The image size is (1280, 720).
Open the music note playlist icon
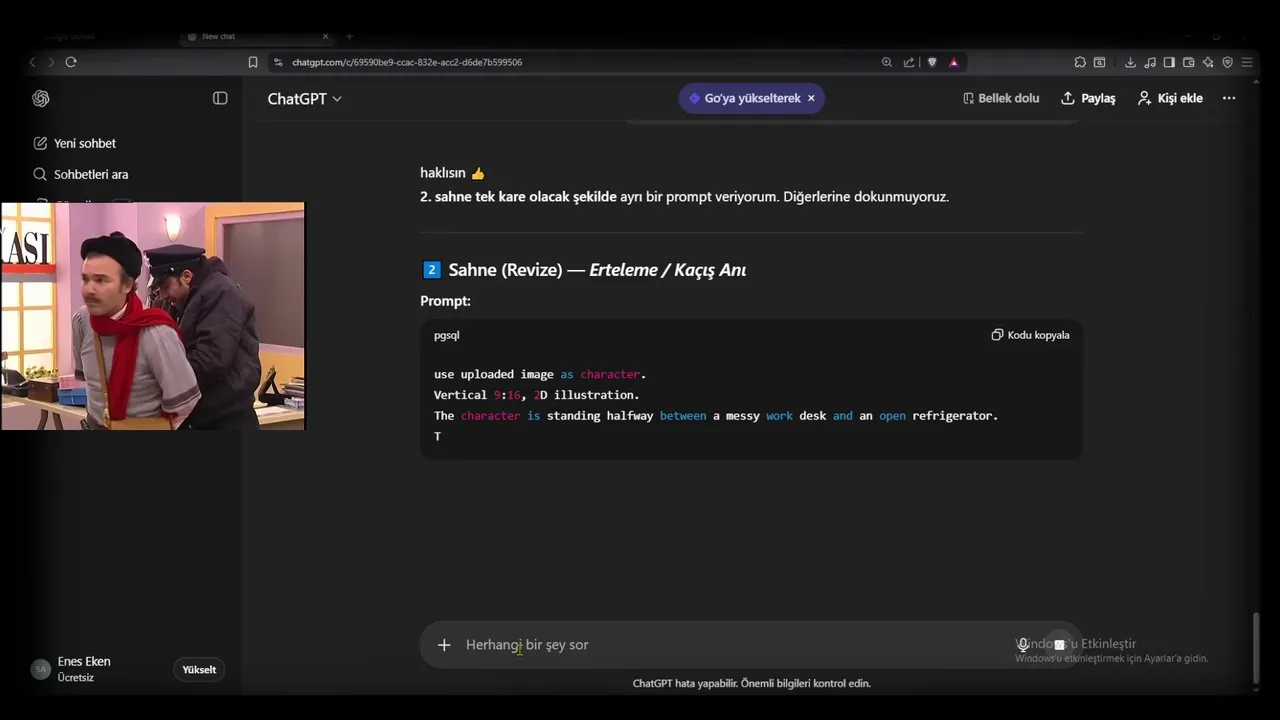point(1150,62)
